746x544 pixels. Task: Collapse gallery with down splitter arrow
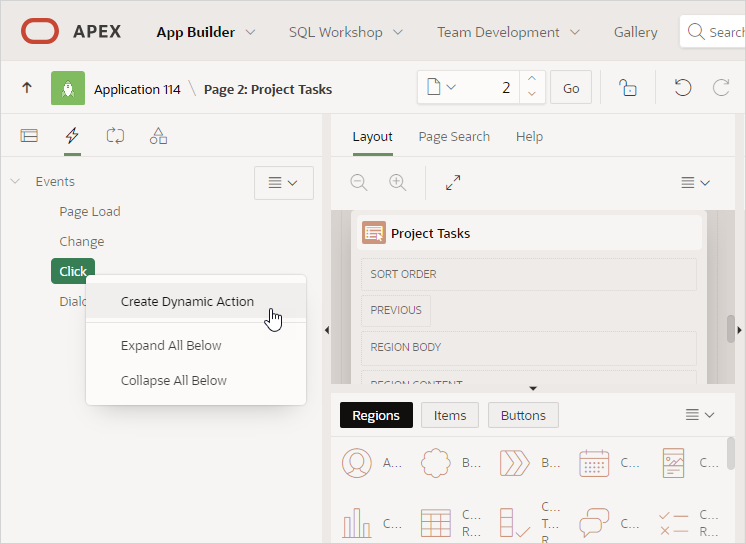533,388
